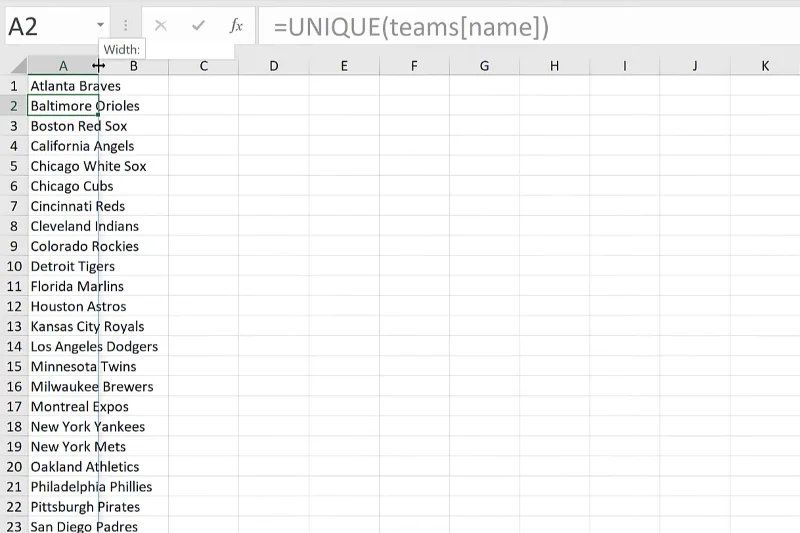This screenshot has height=533, width=800.
Task: Select column G header
Action: tap(484, 66)
